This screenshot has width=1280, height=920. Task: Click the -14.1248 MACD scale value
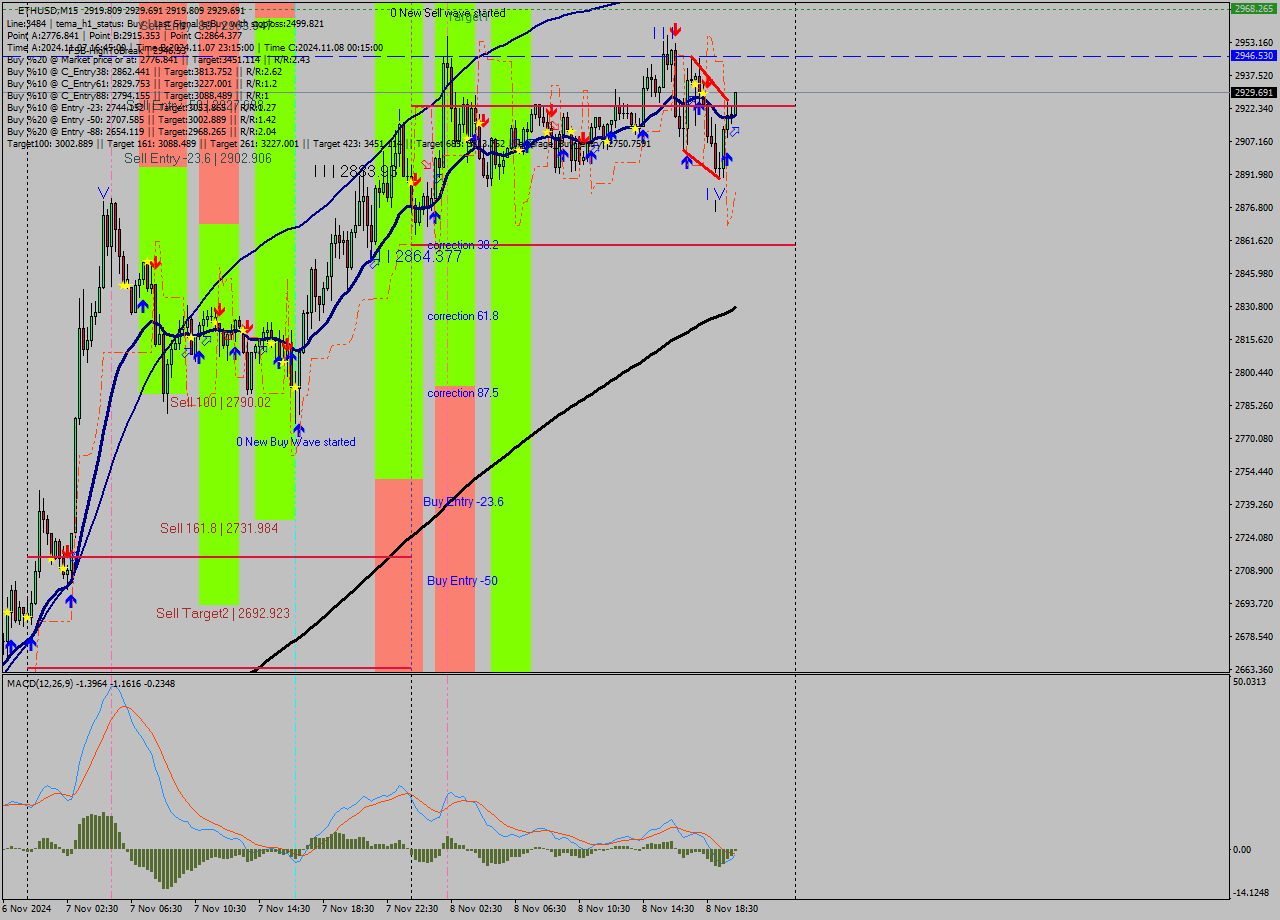(1251, 892)
